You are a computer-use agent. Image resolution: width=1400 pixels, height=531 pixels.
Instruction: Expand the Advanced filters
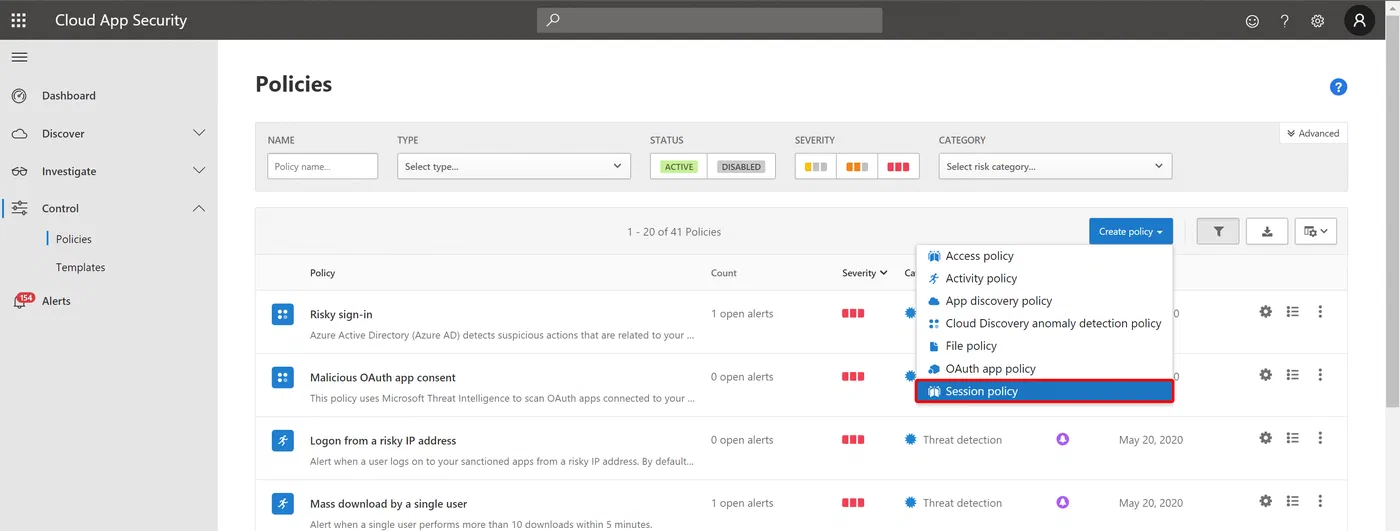coord(1313,133)
